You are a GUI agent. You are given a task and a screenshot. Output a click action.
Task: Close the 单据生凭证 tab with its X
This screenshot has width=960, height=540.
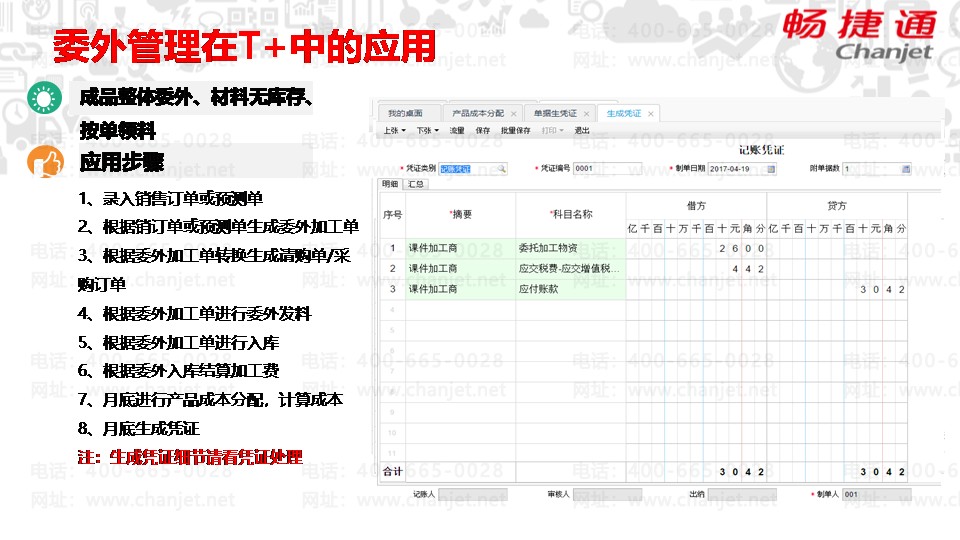(x=586, y=114)
